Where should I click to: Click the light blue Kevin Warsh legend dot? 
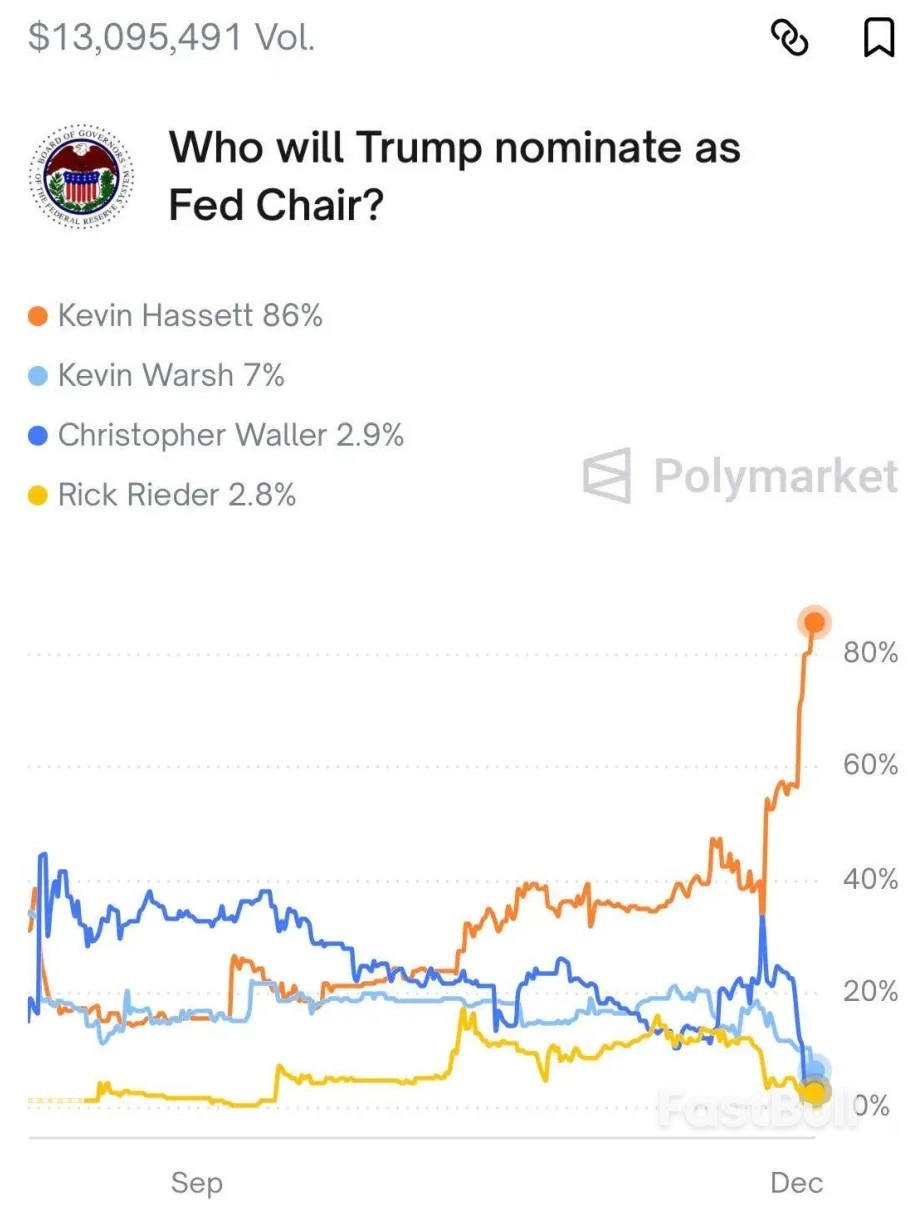38,377
